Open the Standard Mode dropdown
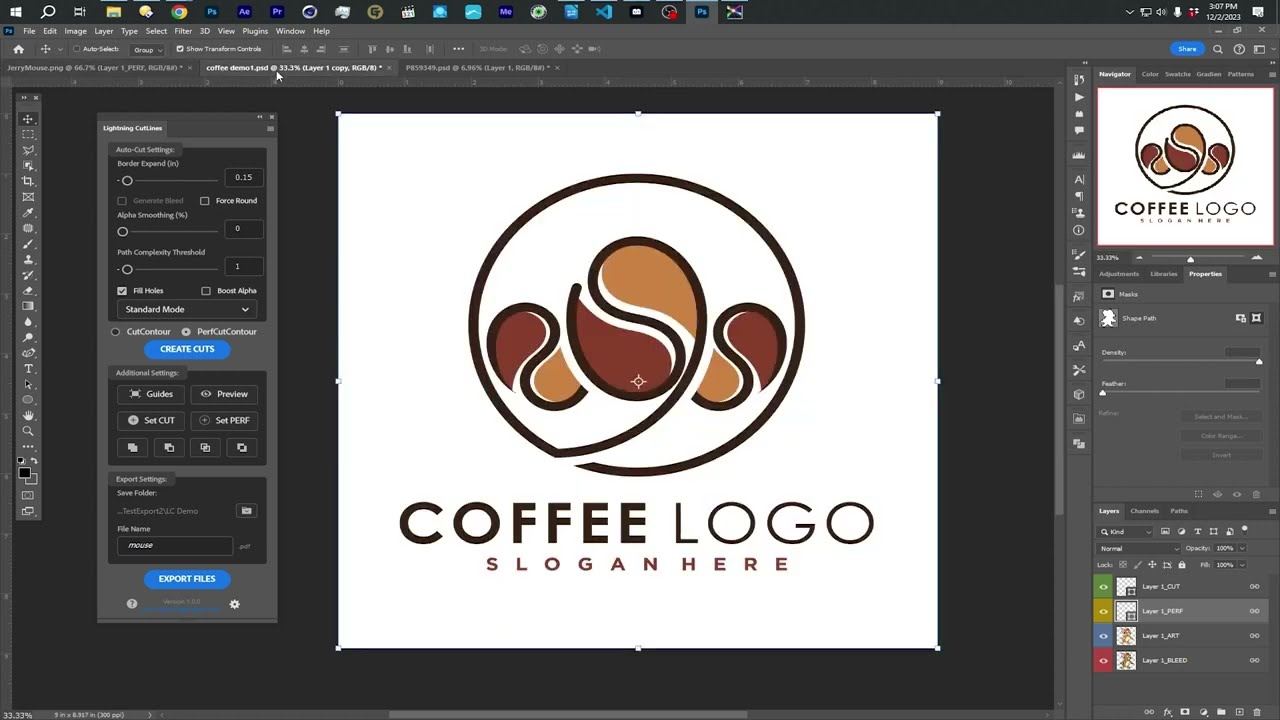 click(x=187, y=310)
